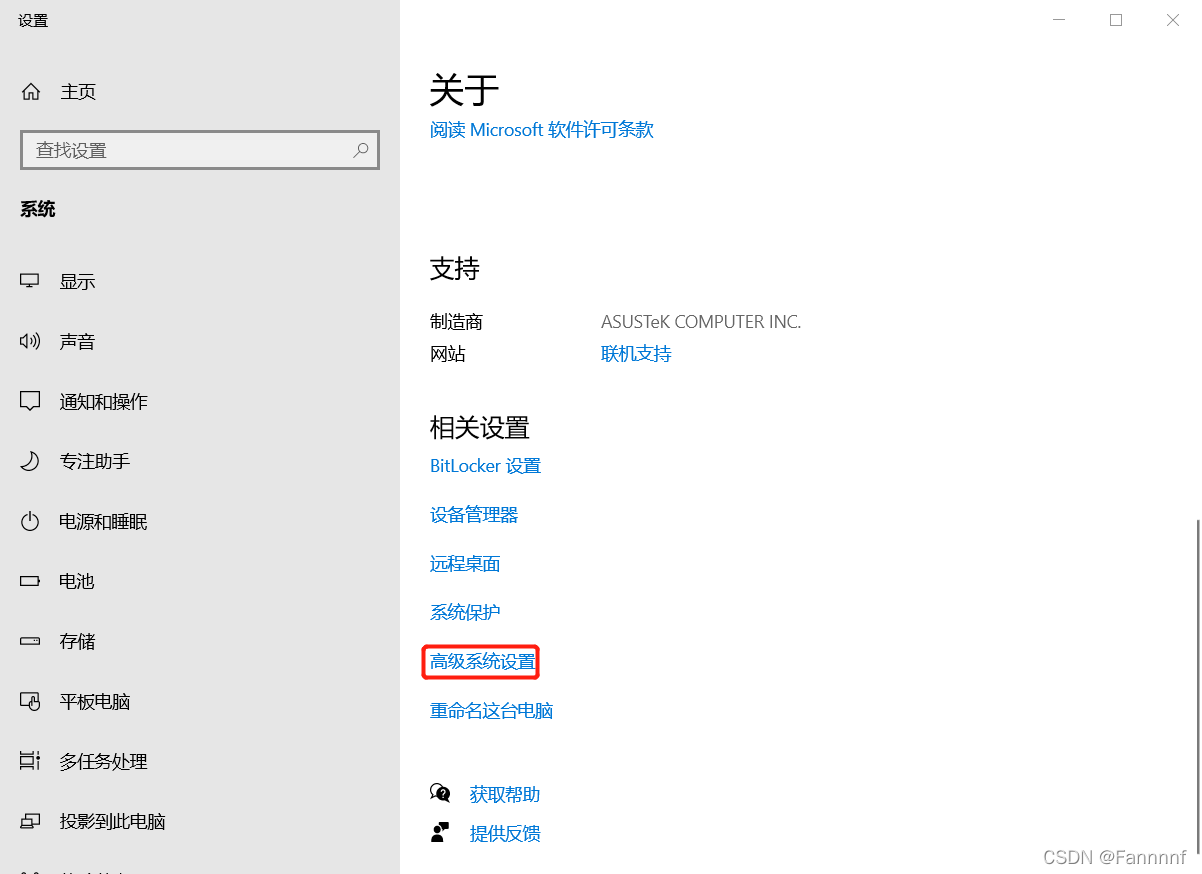Screen dimensions: 1202x874
Task: Click the 关于 page title
Action: [464, 90]
